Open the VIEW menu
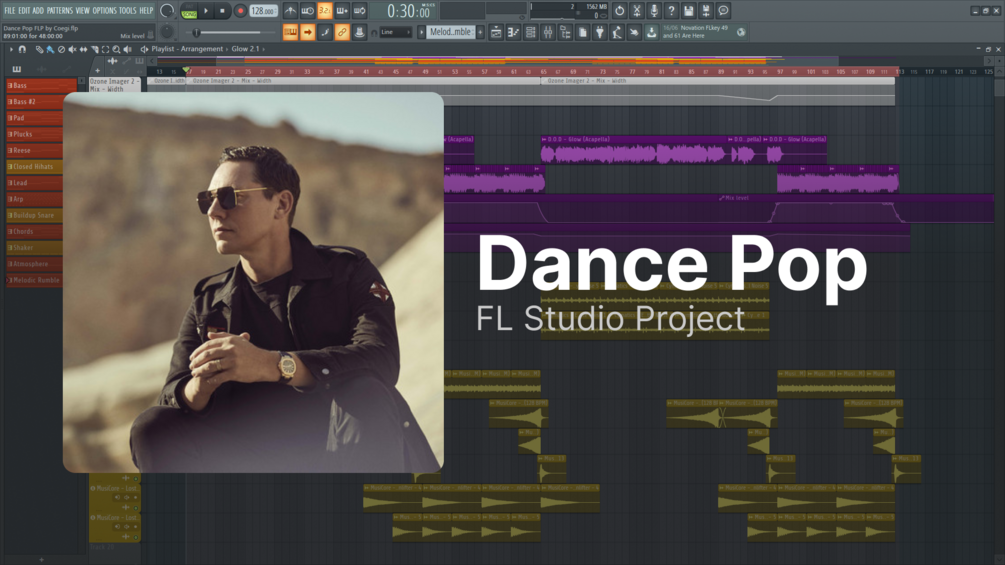This screenshot has width=1005, height=565. (x=83, y=11)
